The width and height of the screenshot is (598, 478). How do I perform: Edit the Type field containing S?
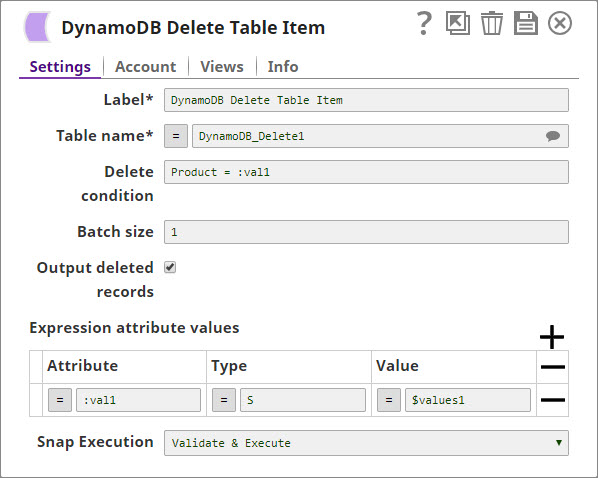[303, 400]
